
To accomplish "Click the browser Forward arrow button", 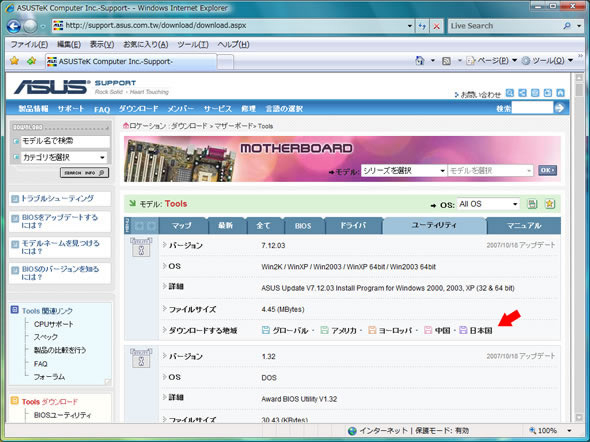I will pyautogui.click(x=30, y=26).
